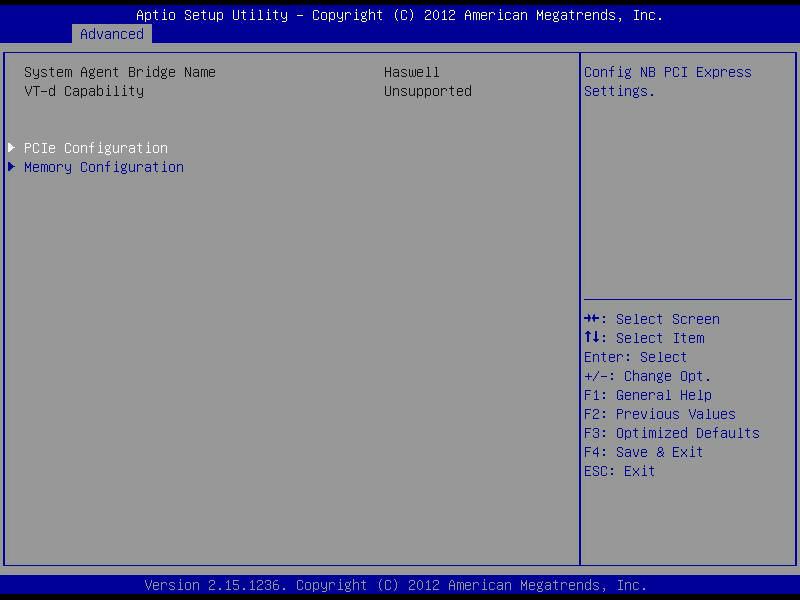The image size is (800, 600).
Task: Open PCIe Configuration submenu
Action: click(x=96, y=148)
